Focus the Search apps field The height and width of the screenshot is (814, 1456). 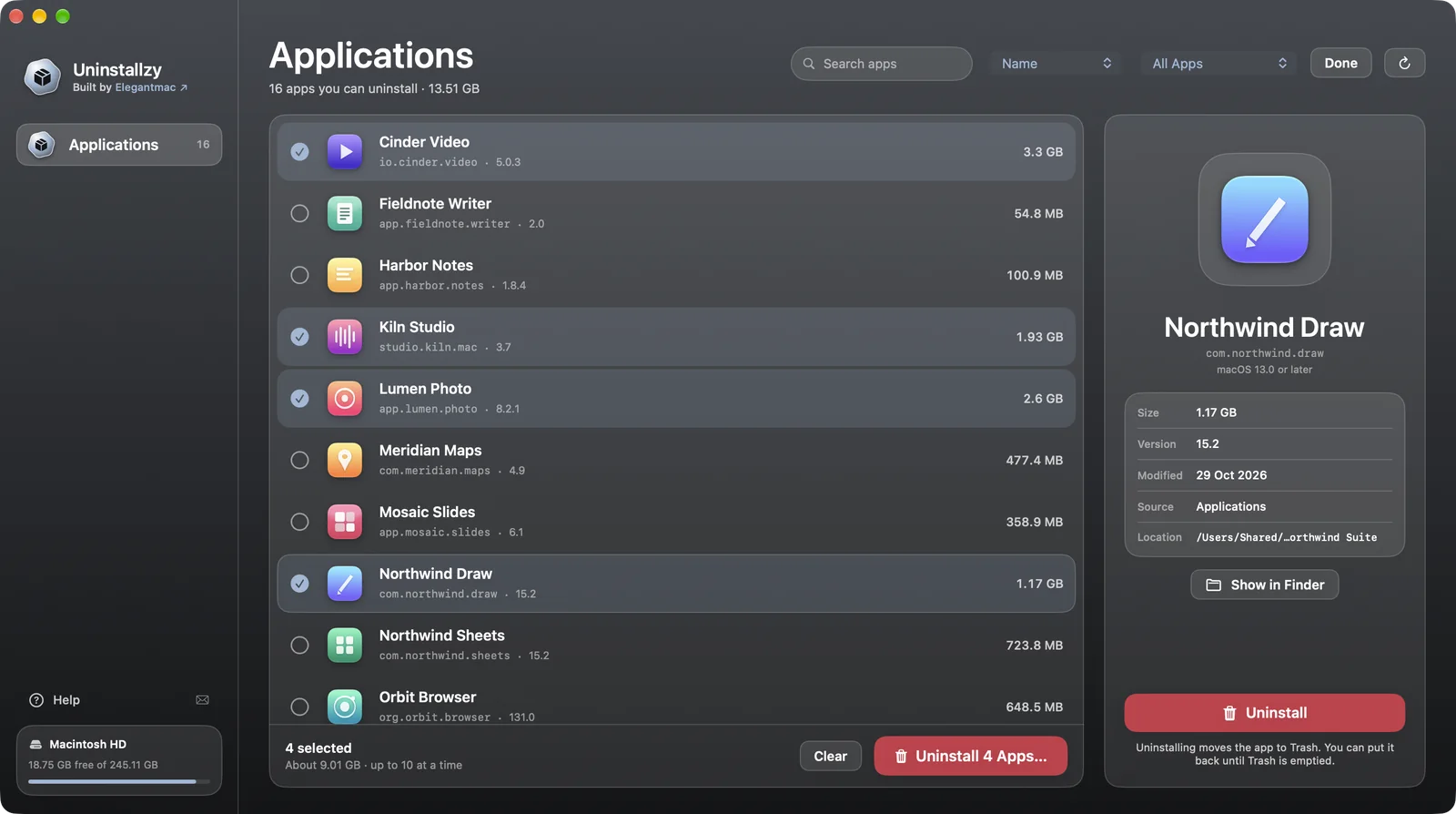(881, 64)
